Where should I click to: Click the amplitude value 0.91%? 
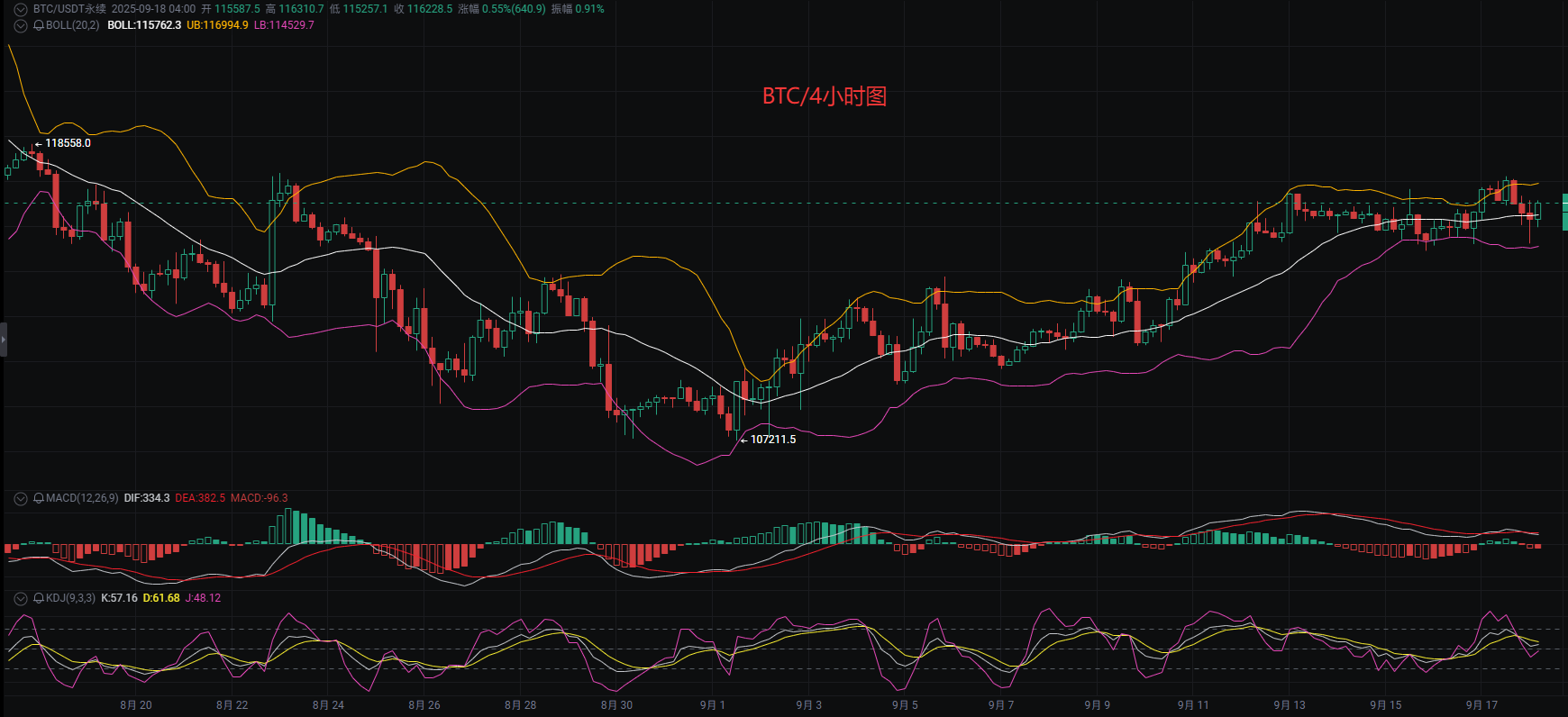click(590, 9)
